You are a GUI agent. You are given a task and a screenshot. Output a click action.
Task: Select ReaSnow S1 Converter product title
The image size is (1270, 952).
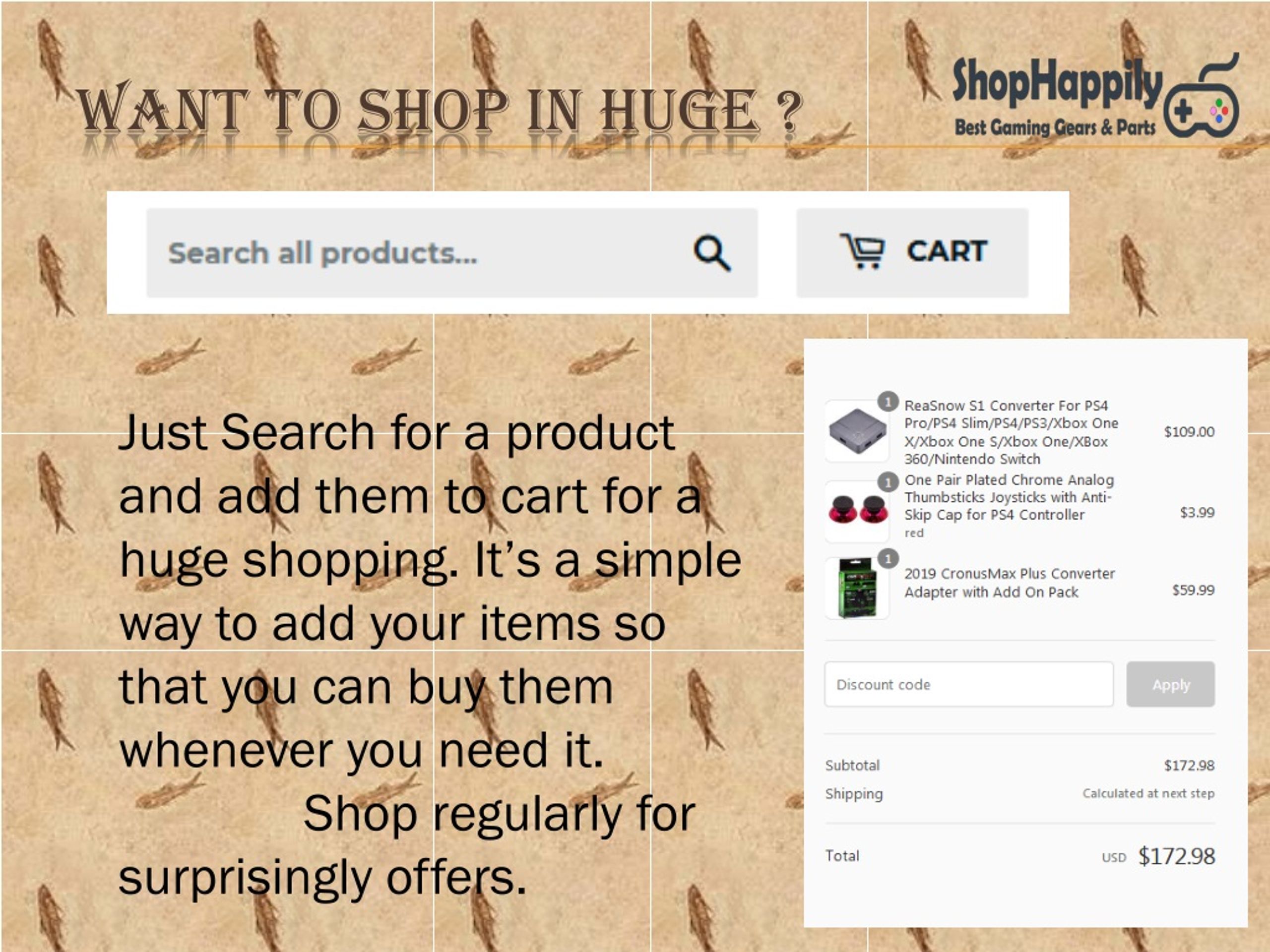1011,432
